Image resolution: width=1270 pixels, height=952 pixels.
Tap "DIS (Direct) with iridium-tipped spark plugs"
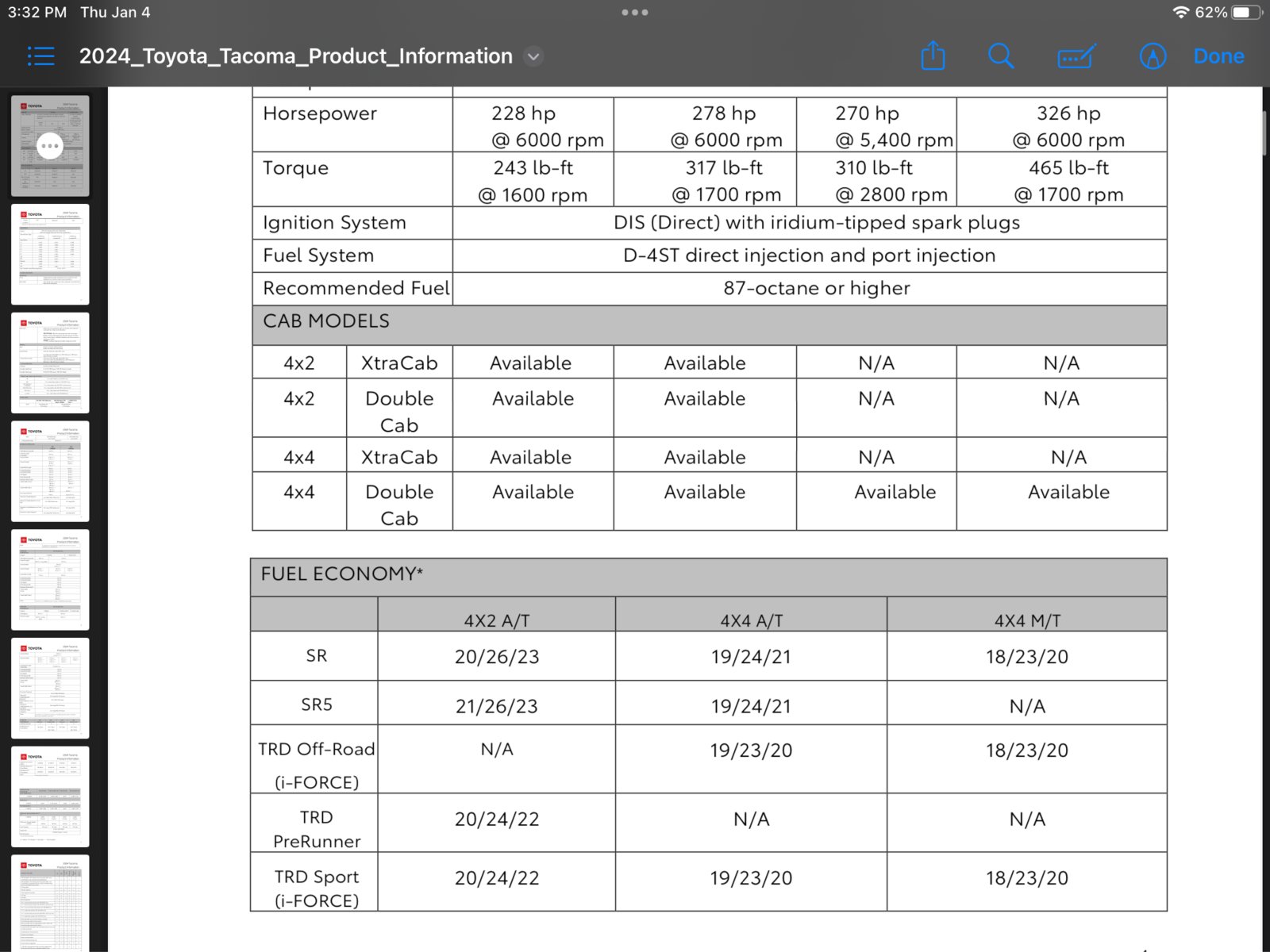pyautogui.click(x=817, y=223)
